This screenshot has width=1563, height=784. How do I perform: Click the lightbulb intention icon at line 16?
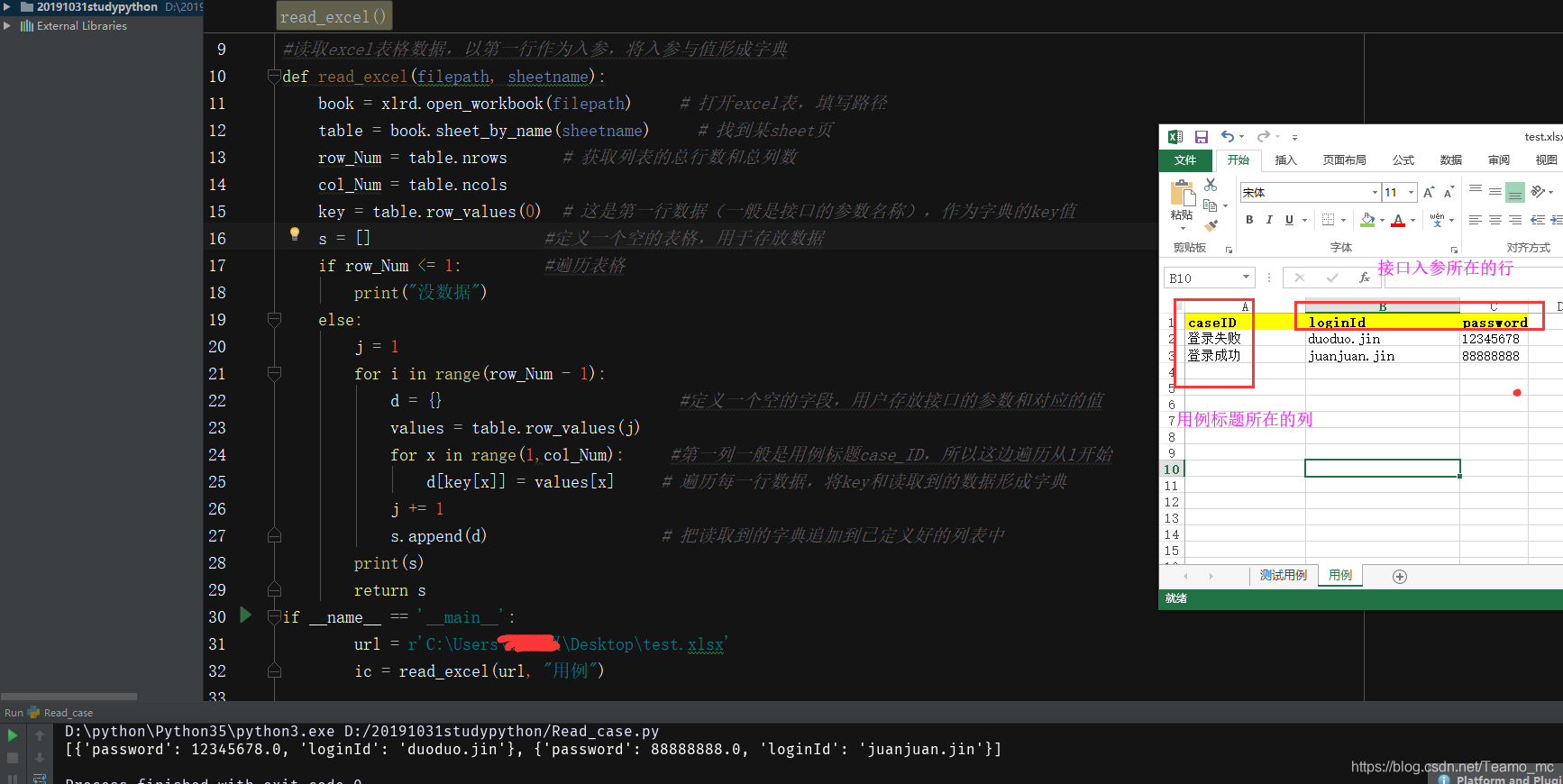tap(295, 234)
